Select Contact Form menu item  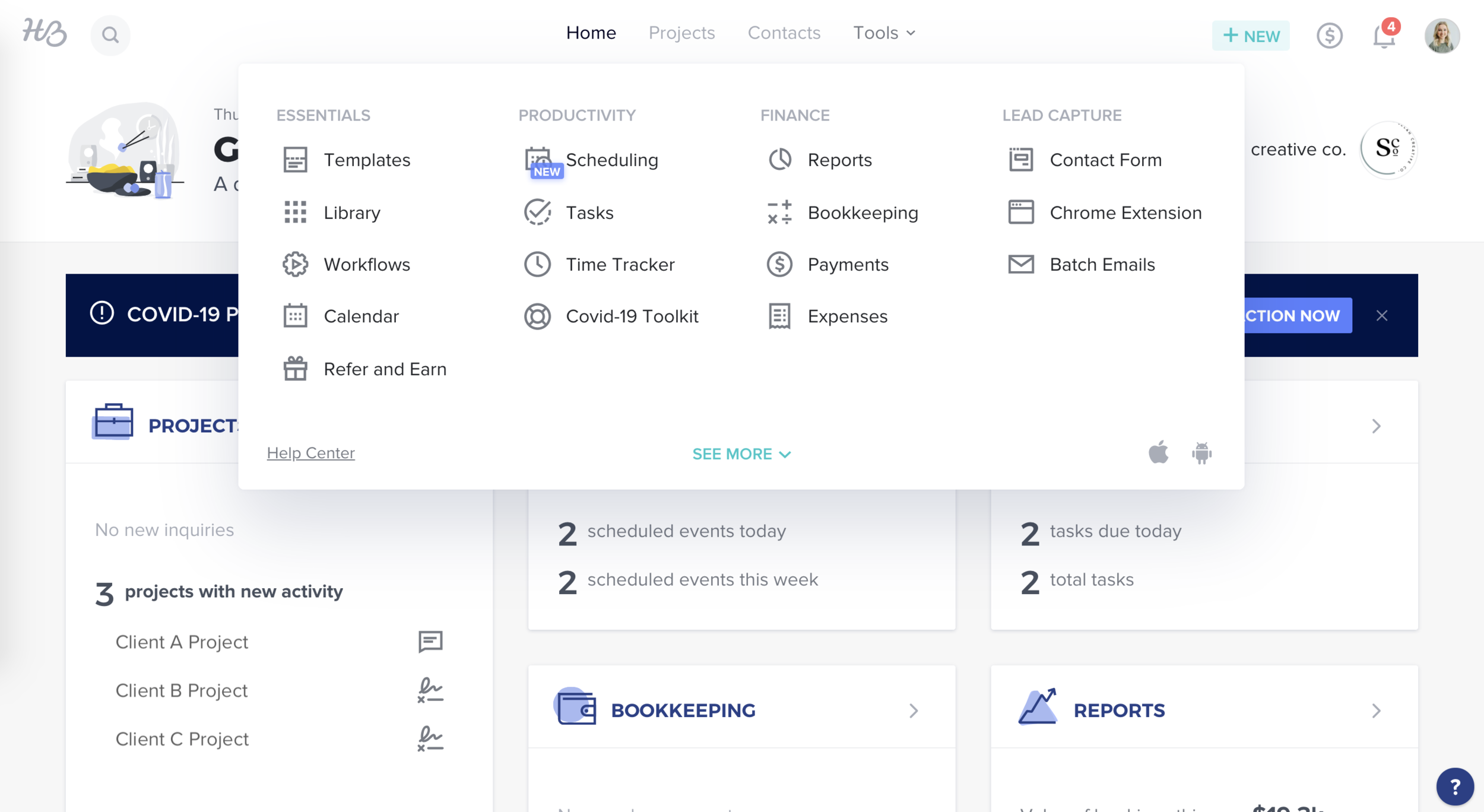point(1085,160)
